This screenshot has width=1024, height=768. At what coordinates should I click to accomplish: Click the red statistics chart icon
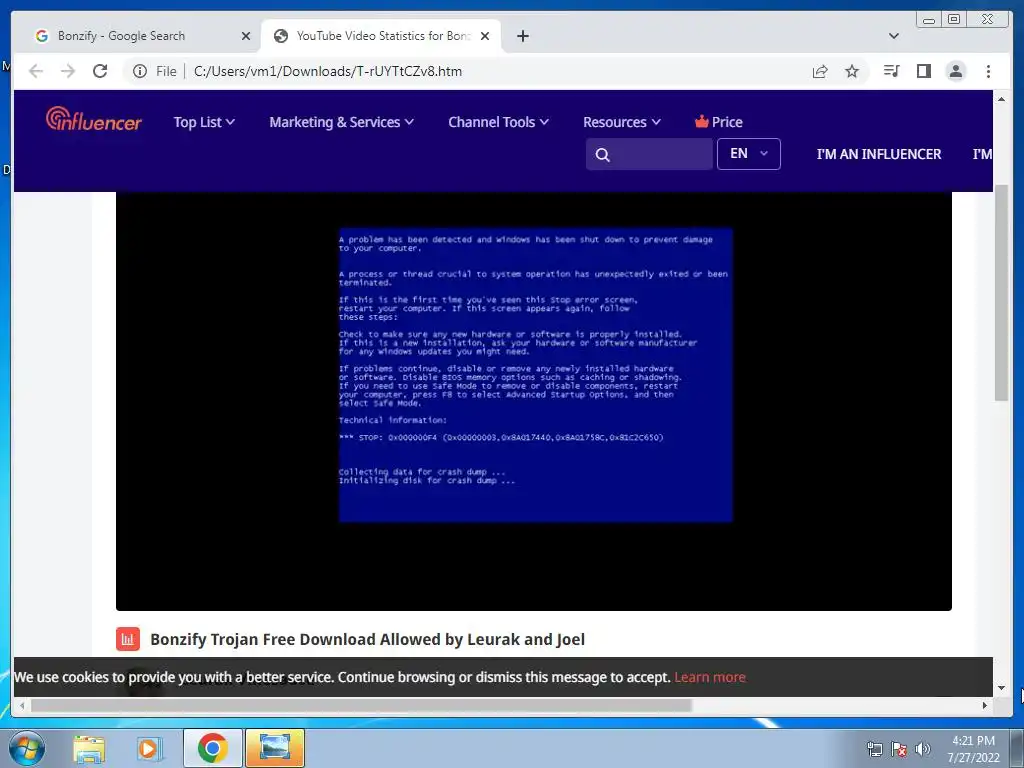coord(128,639)
